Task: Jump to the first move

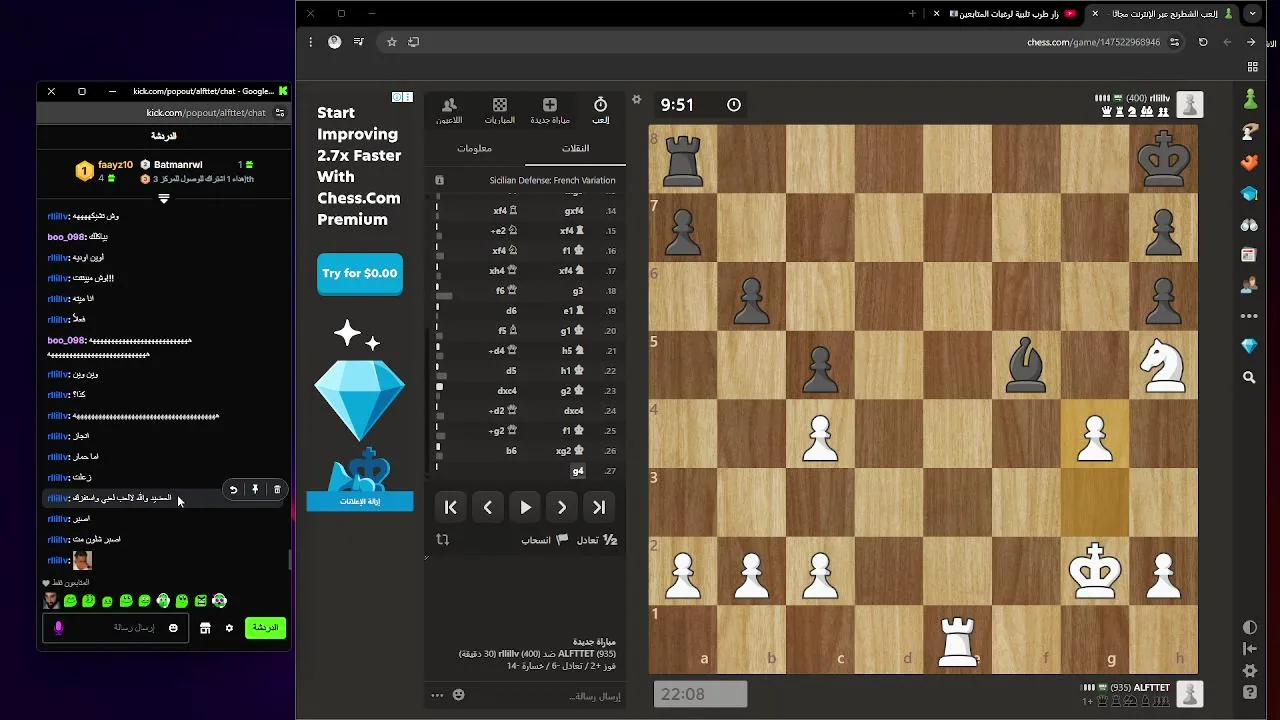Action: [451, 507]
